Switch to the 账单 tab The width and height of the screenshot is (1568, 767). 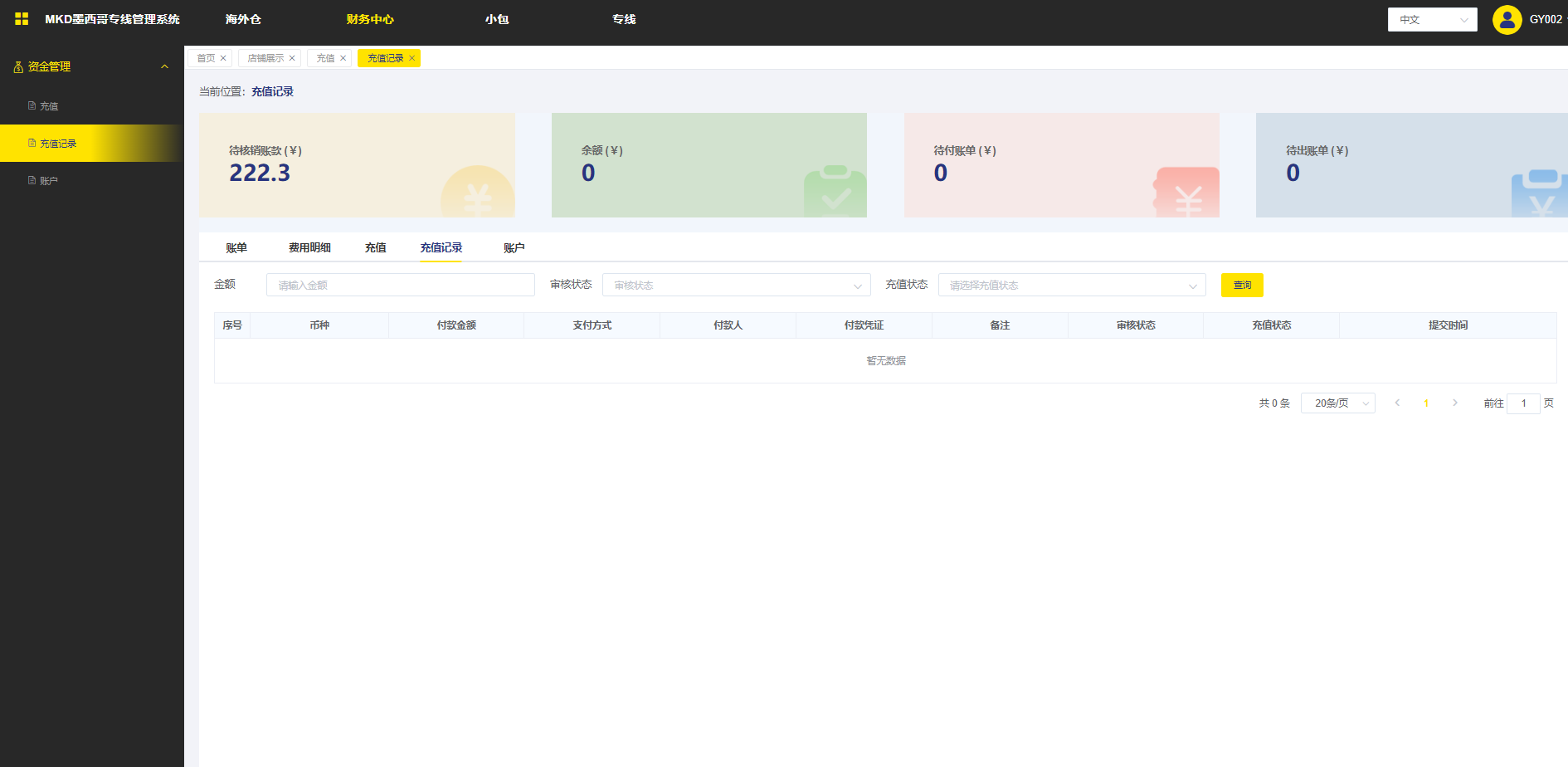236,248
